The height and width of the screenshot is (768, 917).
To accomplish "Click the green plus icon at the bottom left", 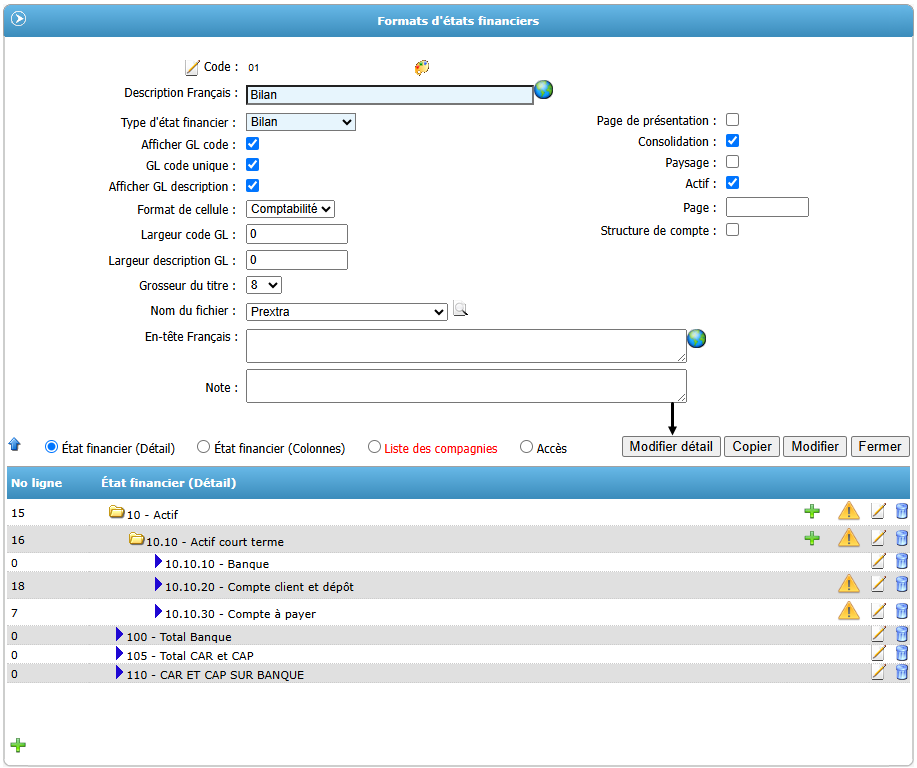I will click(18, 745).
